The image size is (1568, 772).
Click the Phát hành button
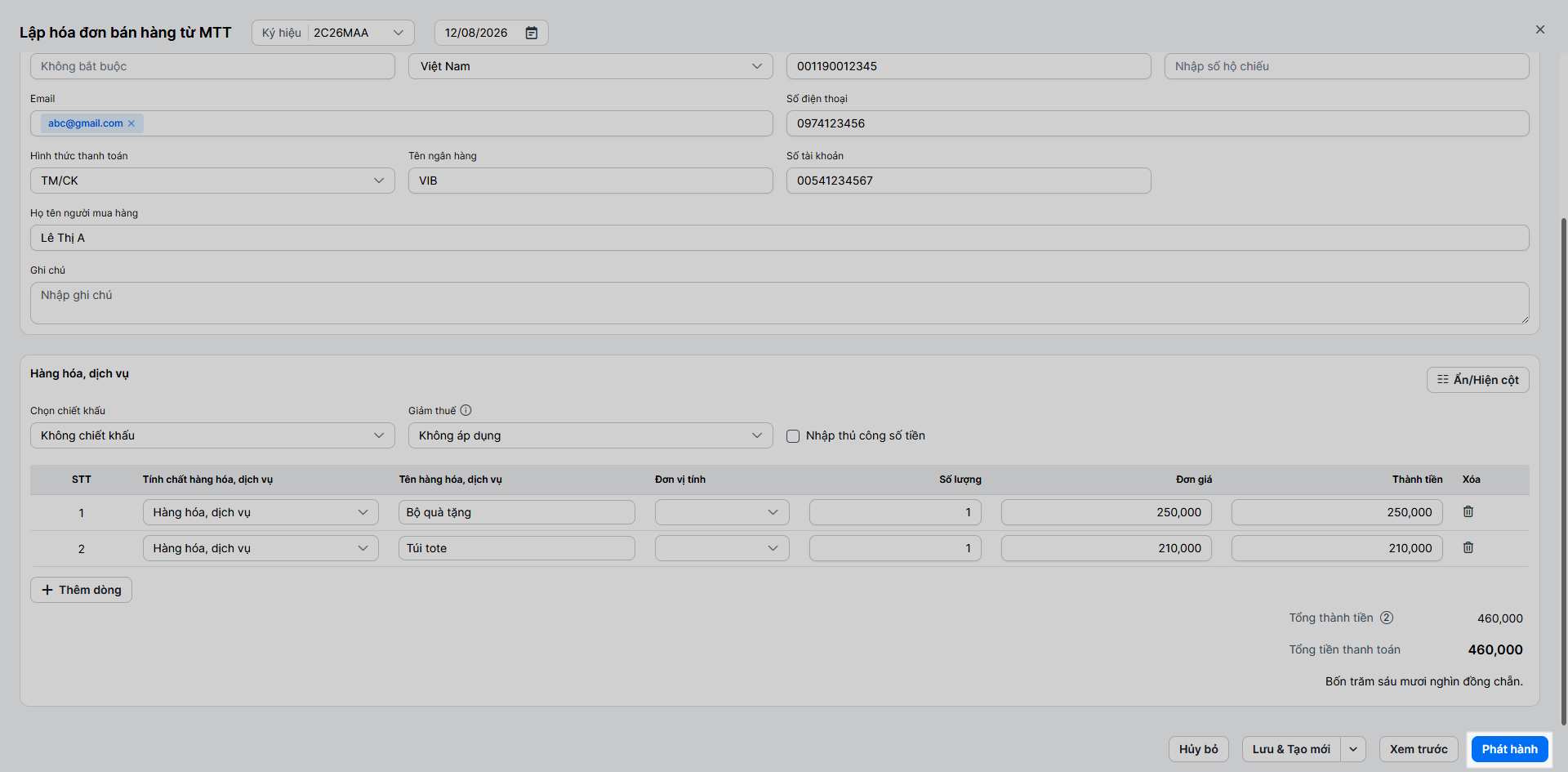coord(1509,749)
